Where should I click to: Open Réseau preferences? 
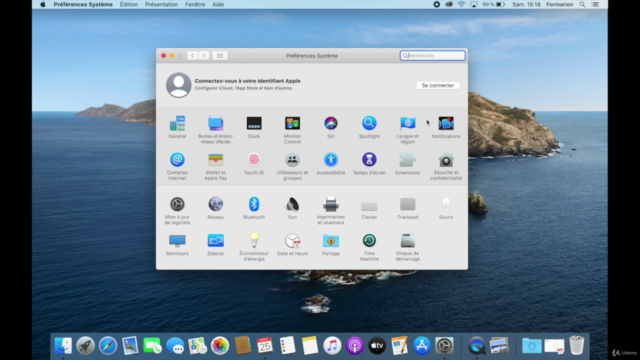[216, 204]
